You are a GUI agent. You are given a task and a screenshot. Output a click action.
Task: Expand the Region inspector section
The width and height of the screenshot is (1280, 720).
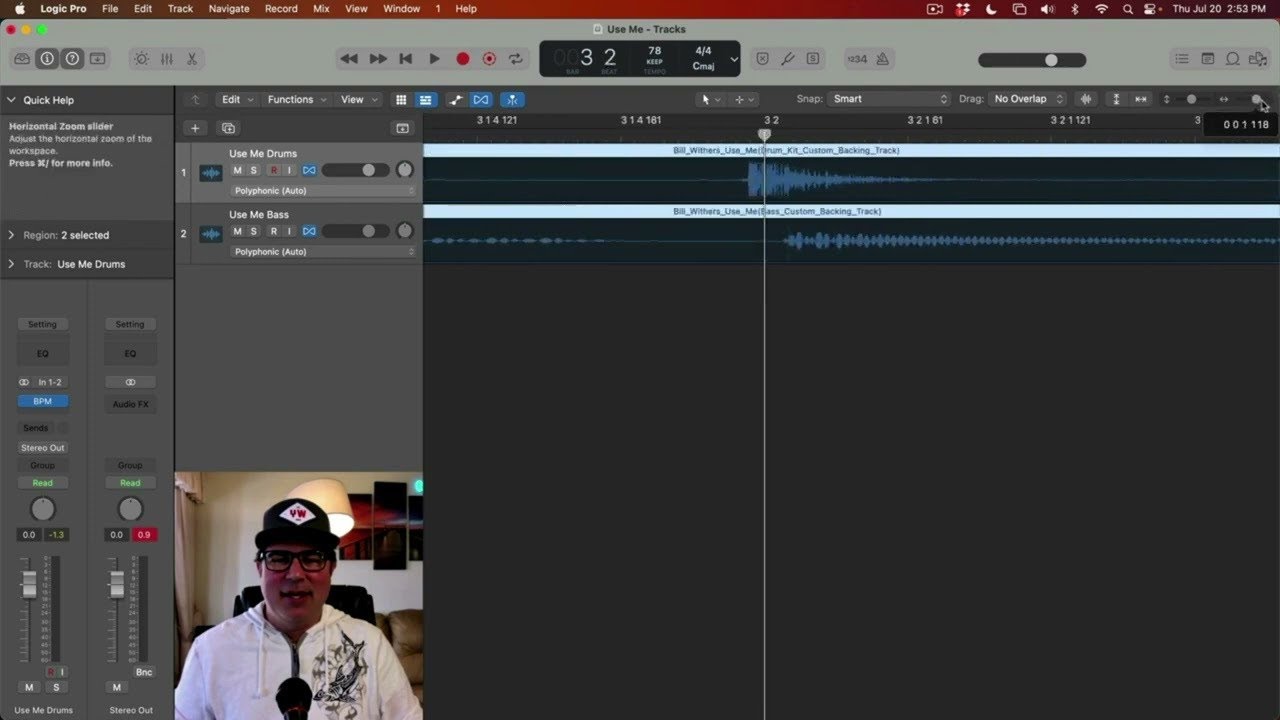11,235
